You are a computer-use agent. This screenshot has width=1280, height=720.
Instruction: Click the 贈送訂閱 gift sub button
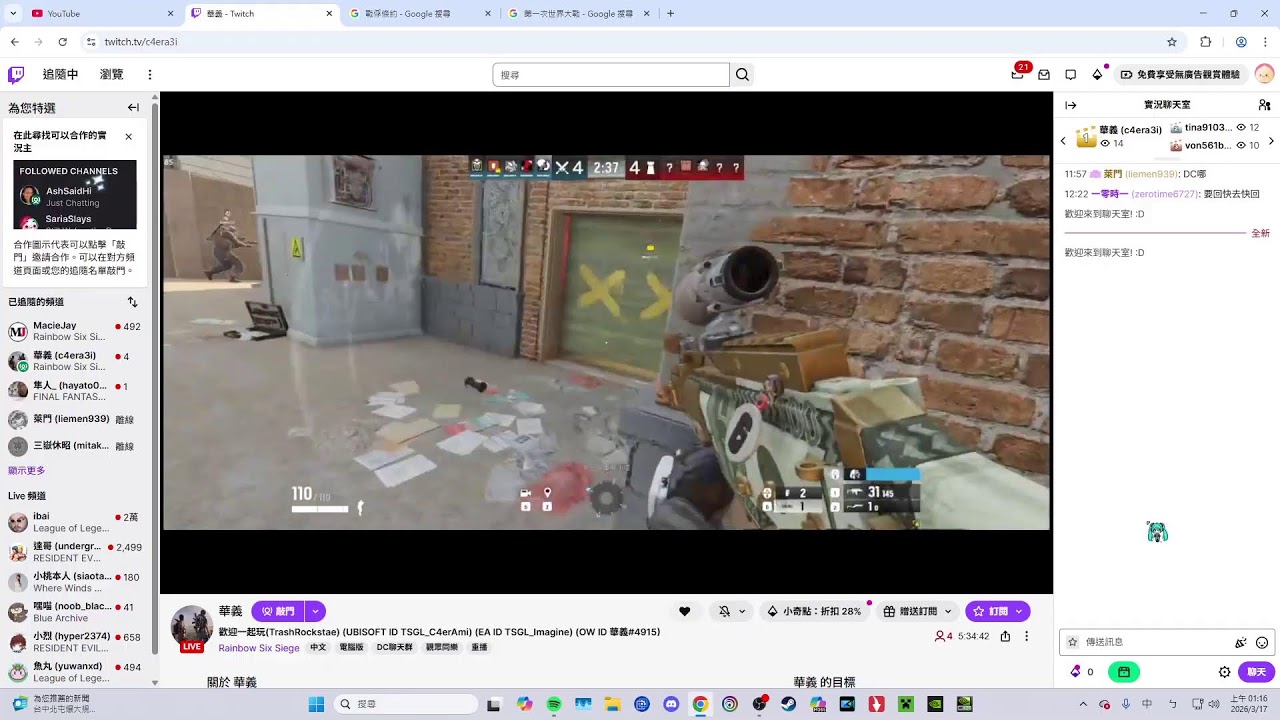[x=910, y=611]
